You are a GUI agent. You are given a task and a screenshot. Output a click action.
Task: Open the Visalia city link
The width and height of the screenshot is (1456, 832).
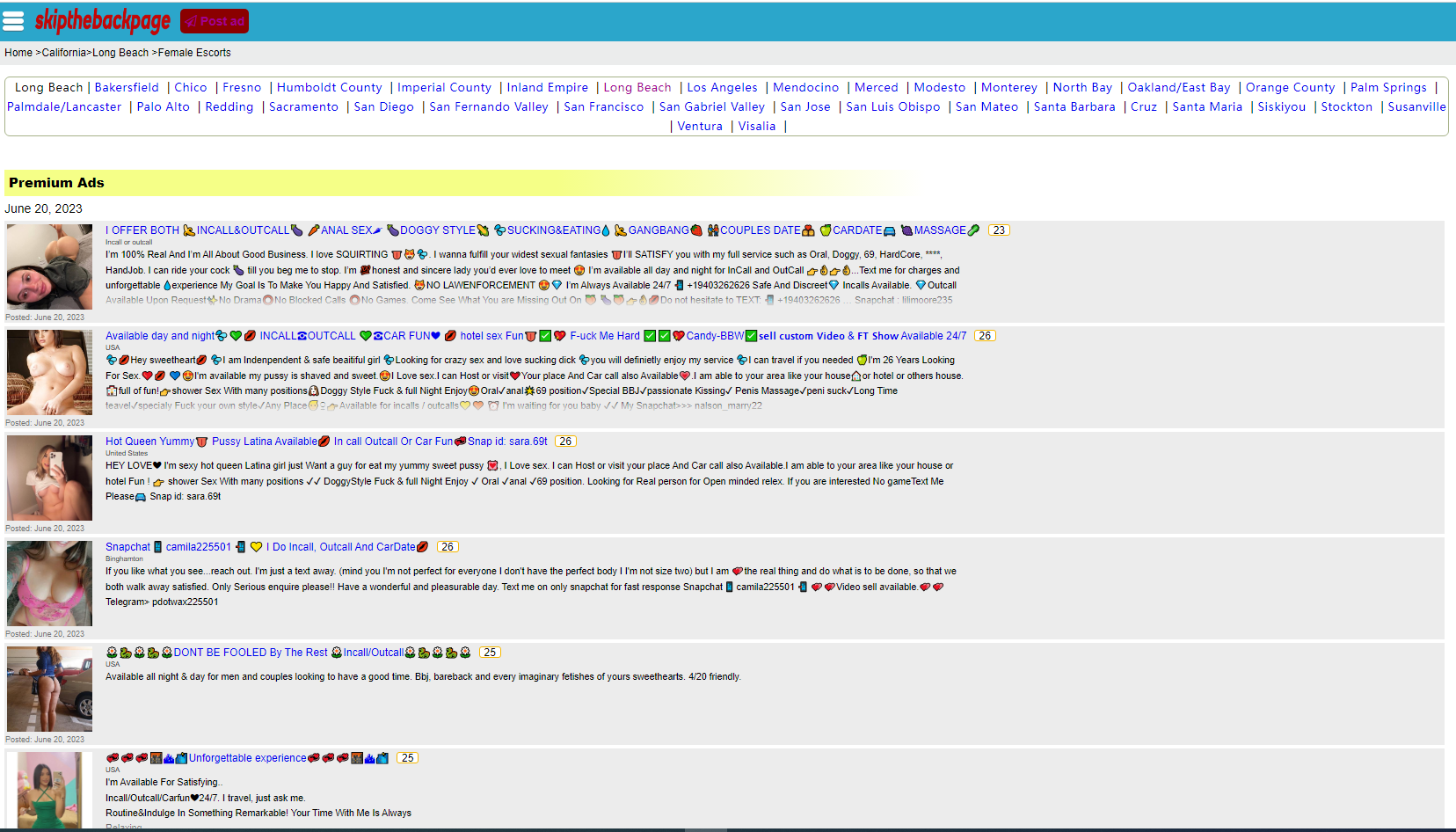pos(757,127)
